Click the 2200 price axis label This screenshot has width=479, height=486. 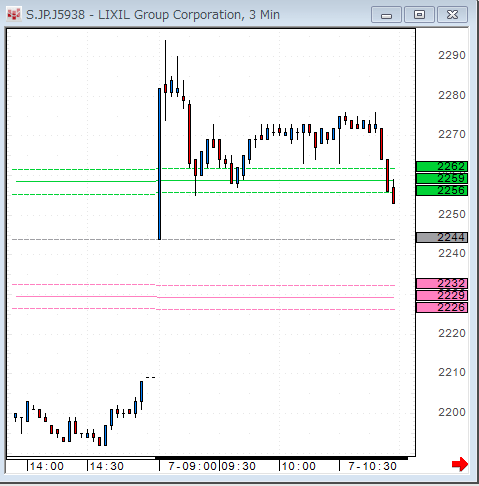(452, 412)
